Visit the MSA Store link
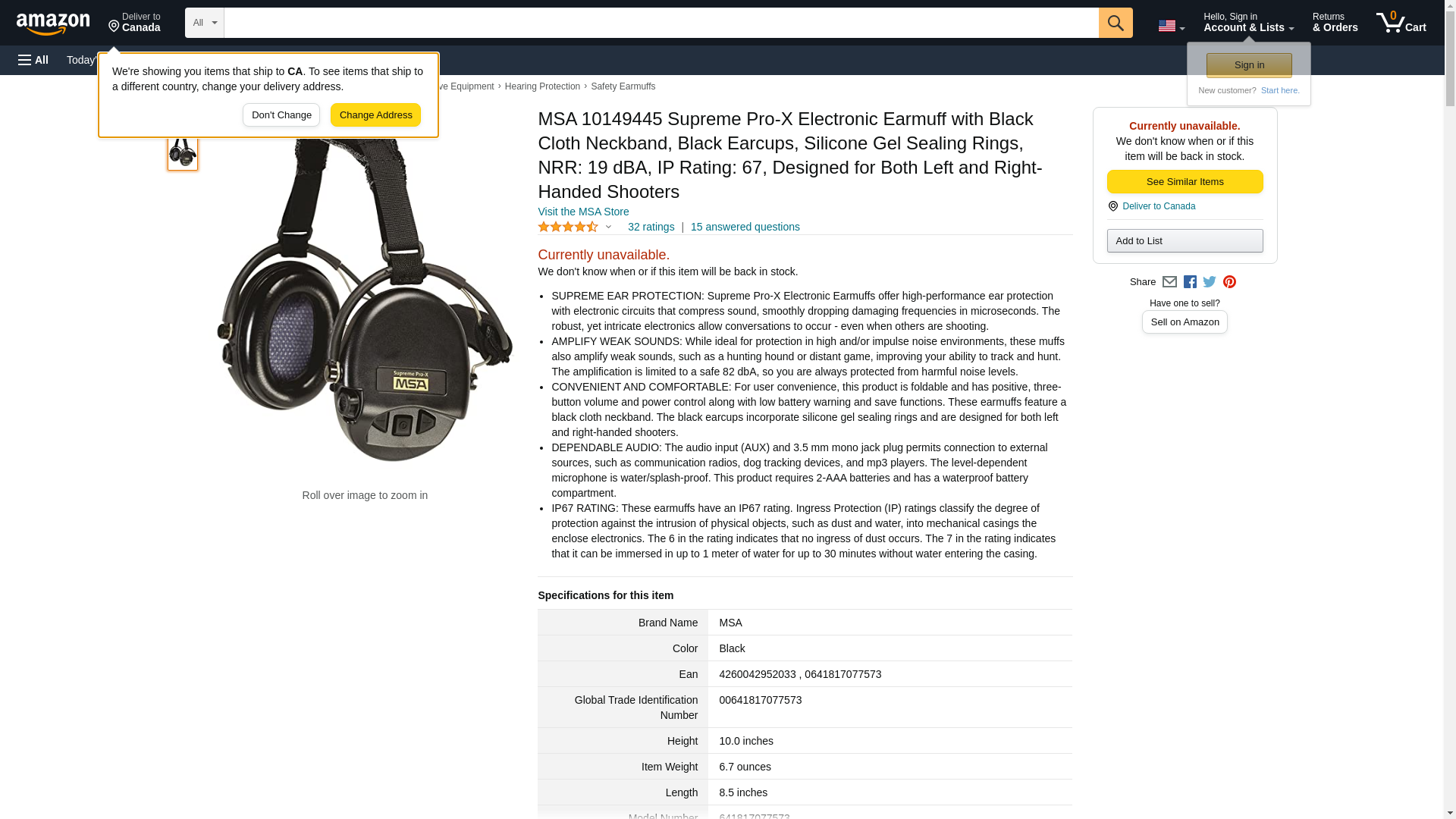 pos(583,212)
